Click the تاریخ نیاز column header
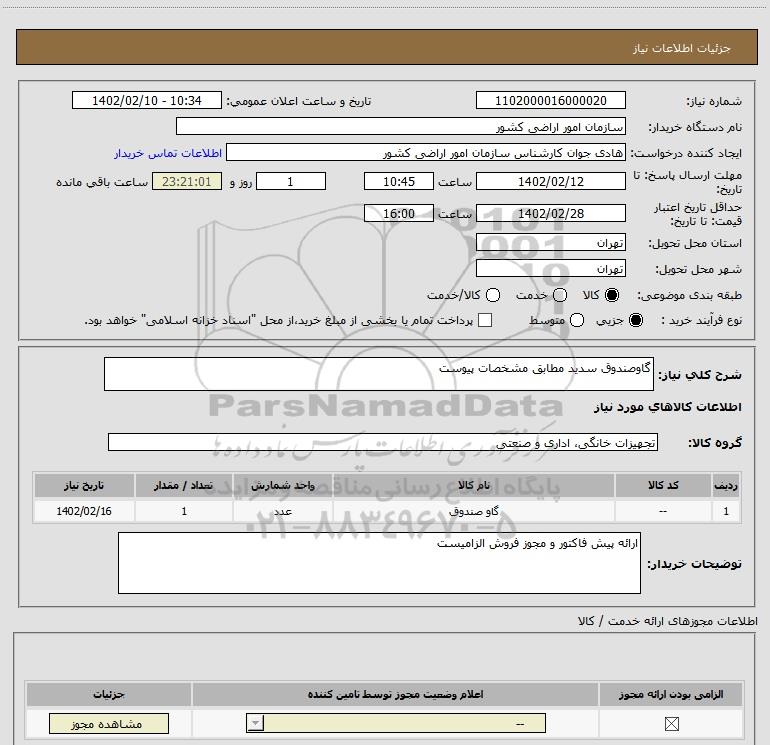Viewport: 770px width, 745px height. point(84,485)
